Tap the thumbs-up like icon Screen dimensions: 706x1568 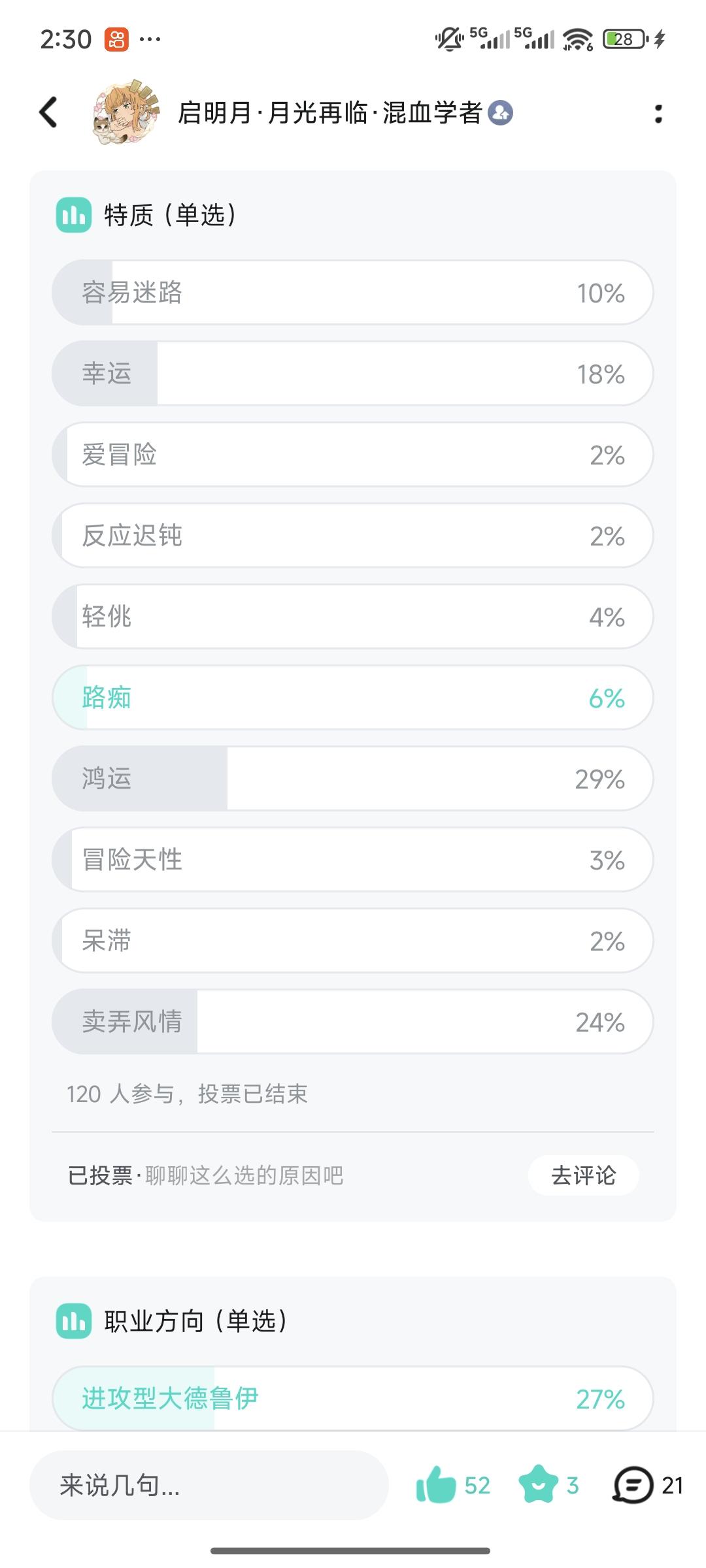(435, 1485)
